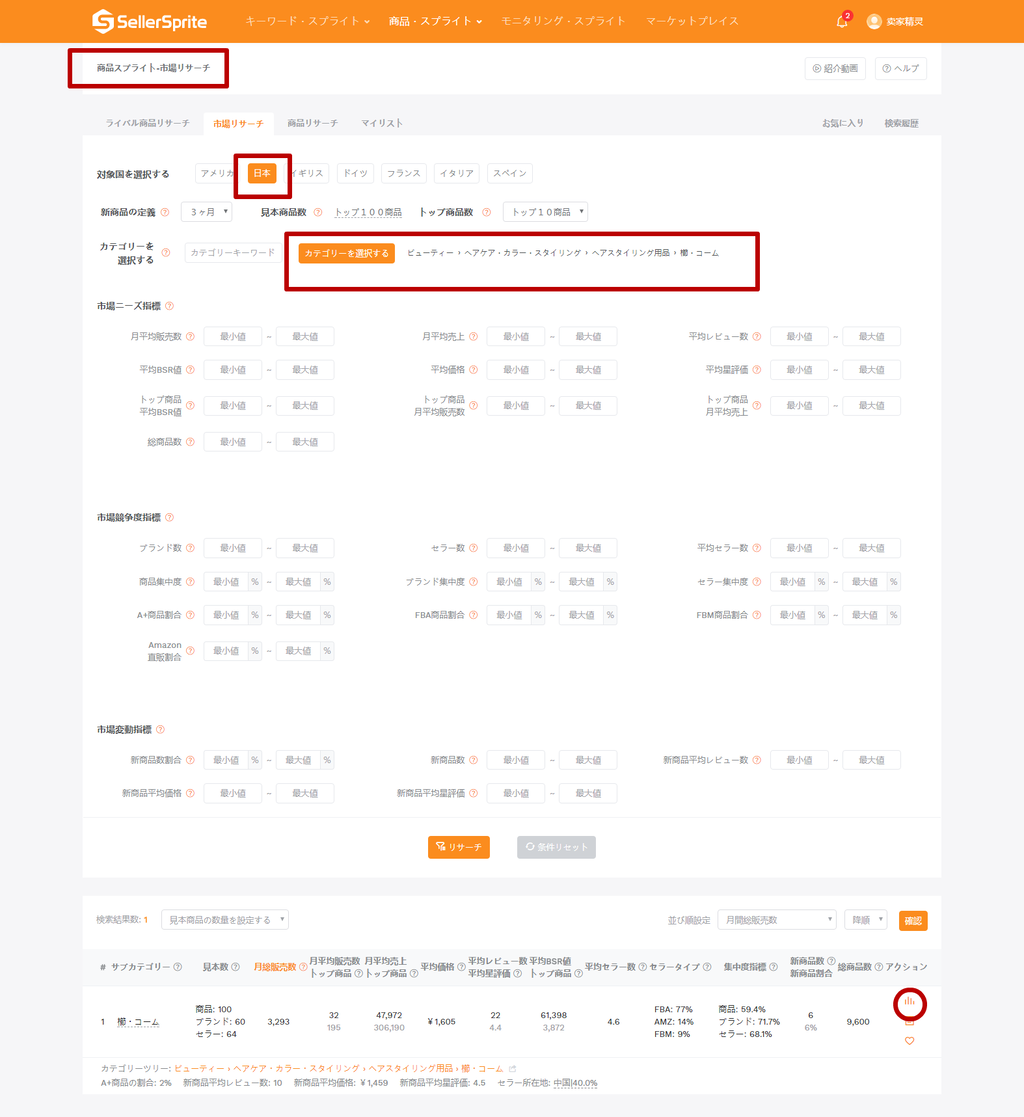Sort by 月総販売数 column header
The image size is (1024, 1117).
tap(275, 967)
